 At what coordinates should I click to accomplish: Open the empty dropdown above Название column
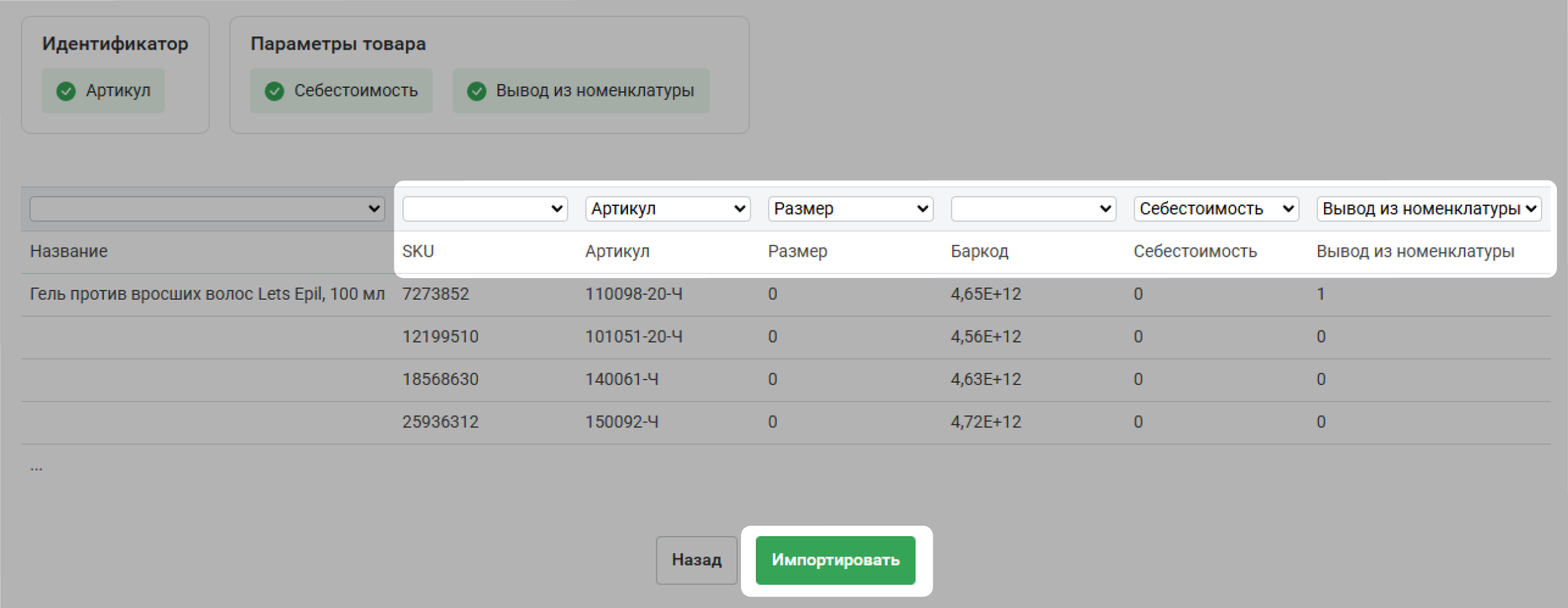[207, 209]
